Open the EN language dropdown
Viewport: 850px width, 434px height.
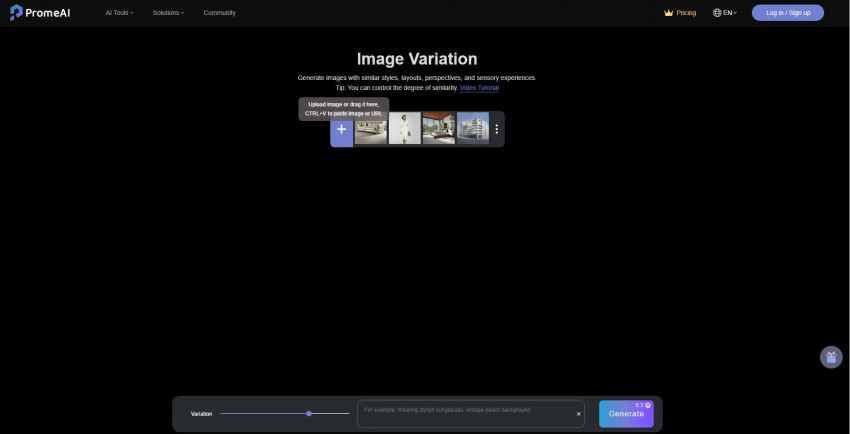point(730,13)
